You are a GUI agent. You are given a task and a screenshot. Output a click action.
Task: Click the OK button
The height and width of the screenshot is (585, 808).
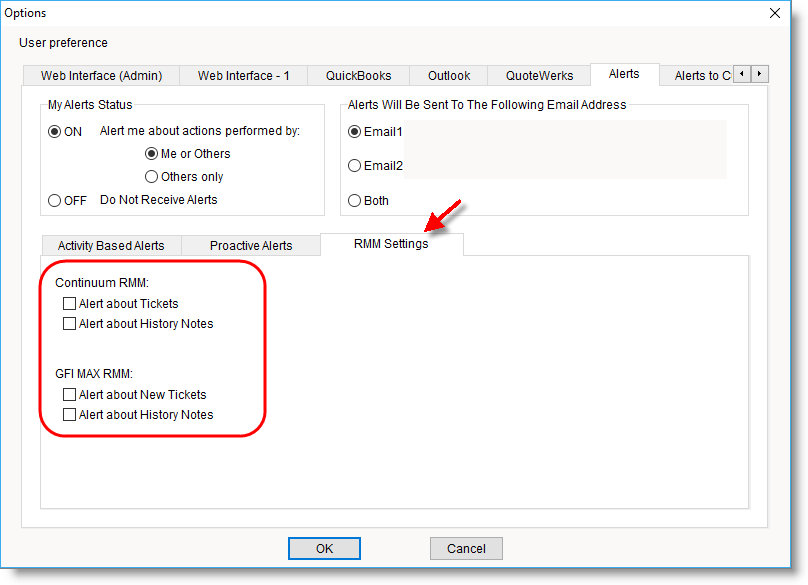[324, 549]
